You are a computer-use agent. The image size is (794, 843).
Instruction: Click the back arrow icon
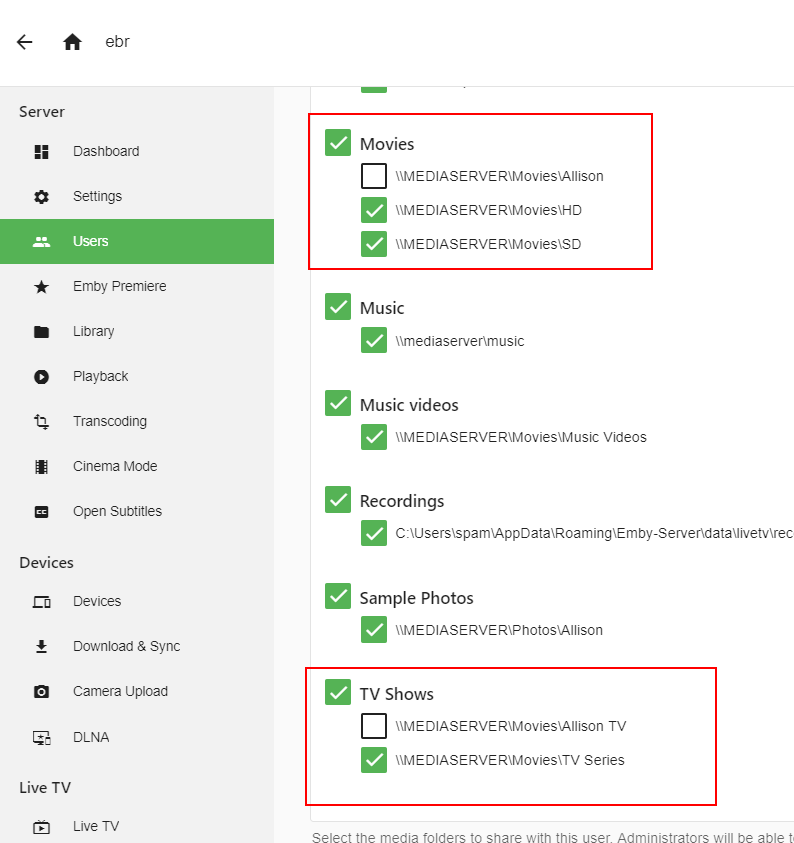click(25, 42)
